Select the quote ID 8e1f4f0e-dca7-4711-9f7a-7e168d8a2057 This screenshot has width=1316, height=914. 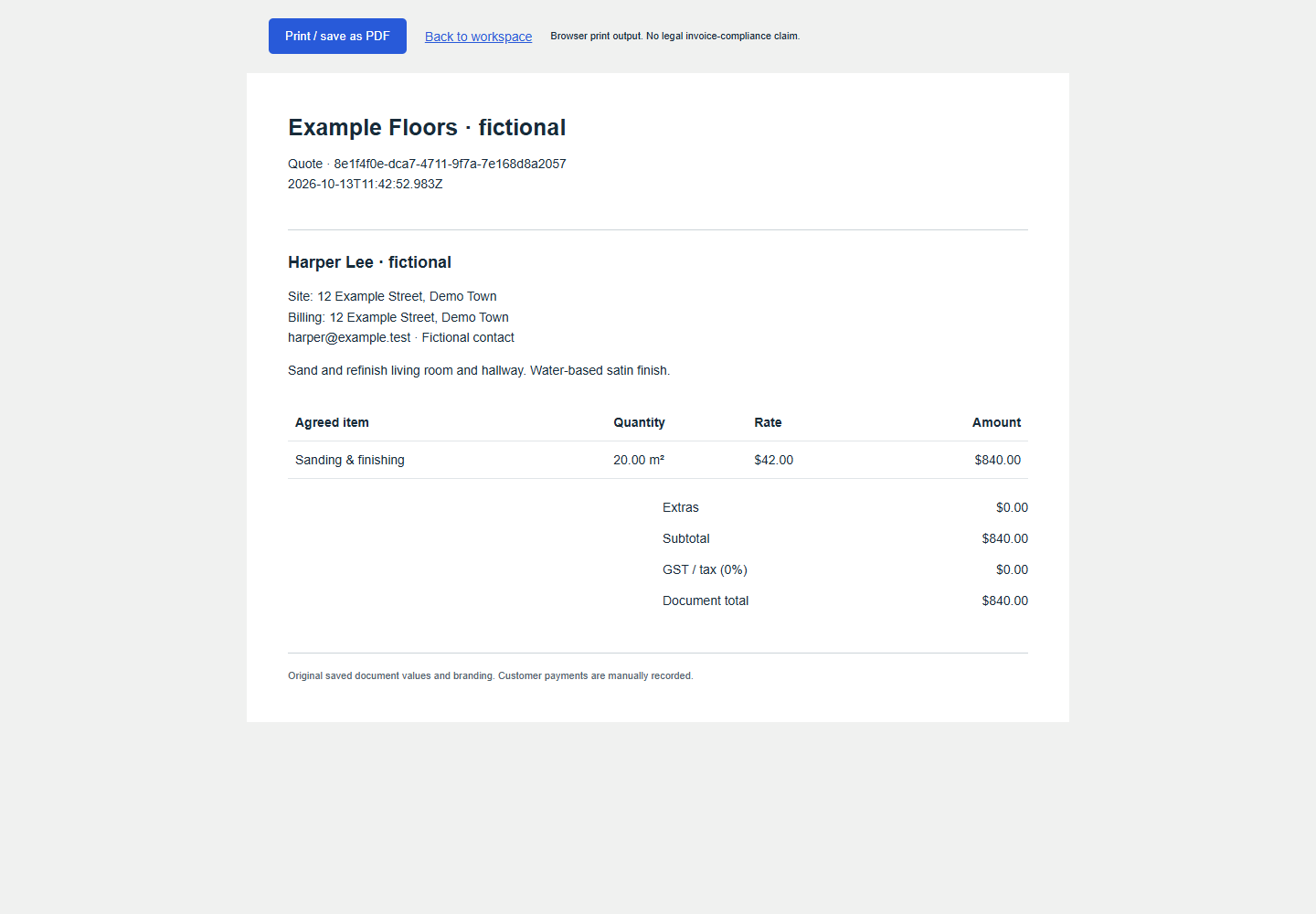click(x=450, y=164)
